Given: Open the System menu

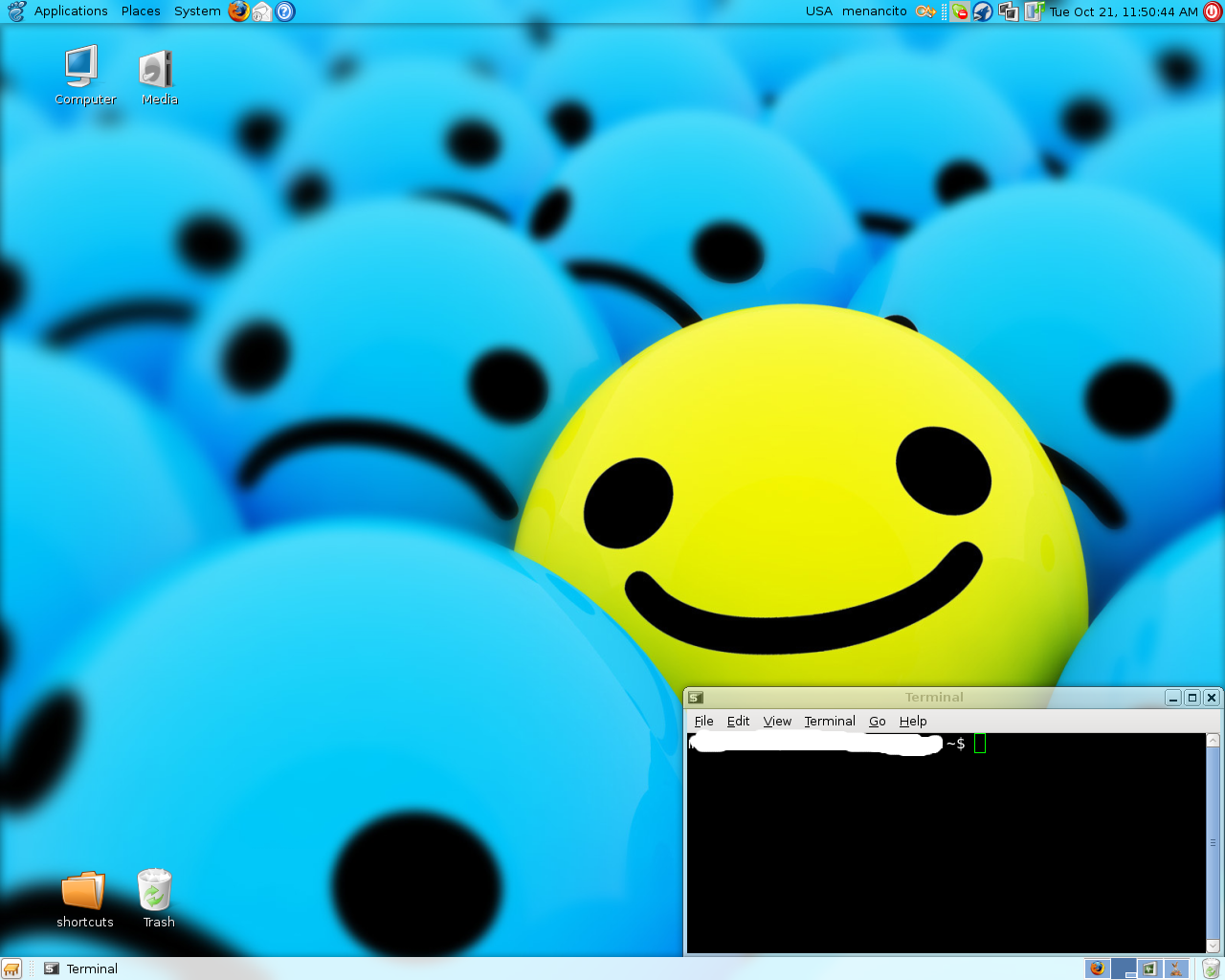Looking at the screenshot, I should [197, 11].
